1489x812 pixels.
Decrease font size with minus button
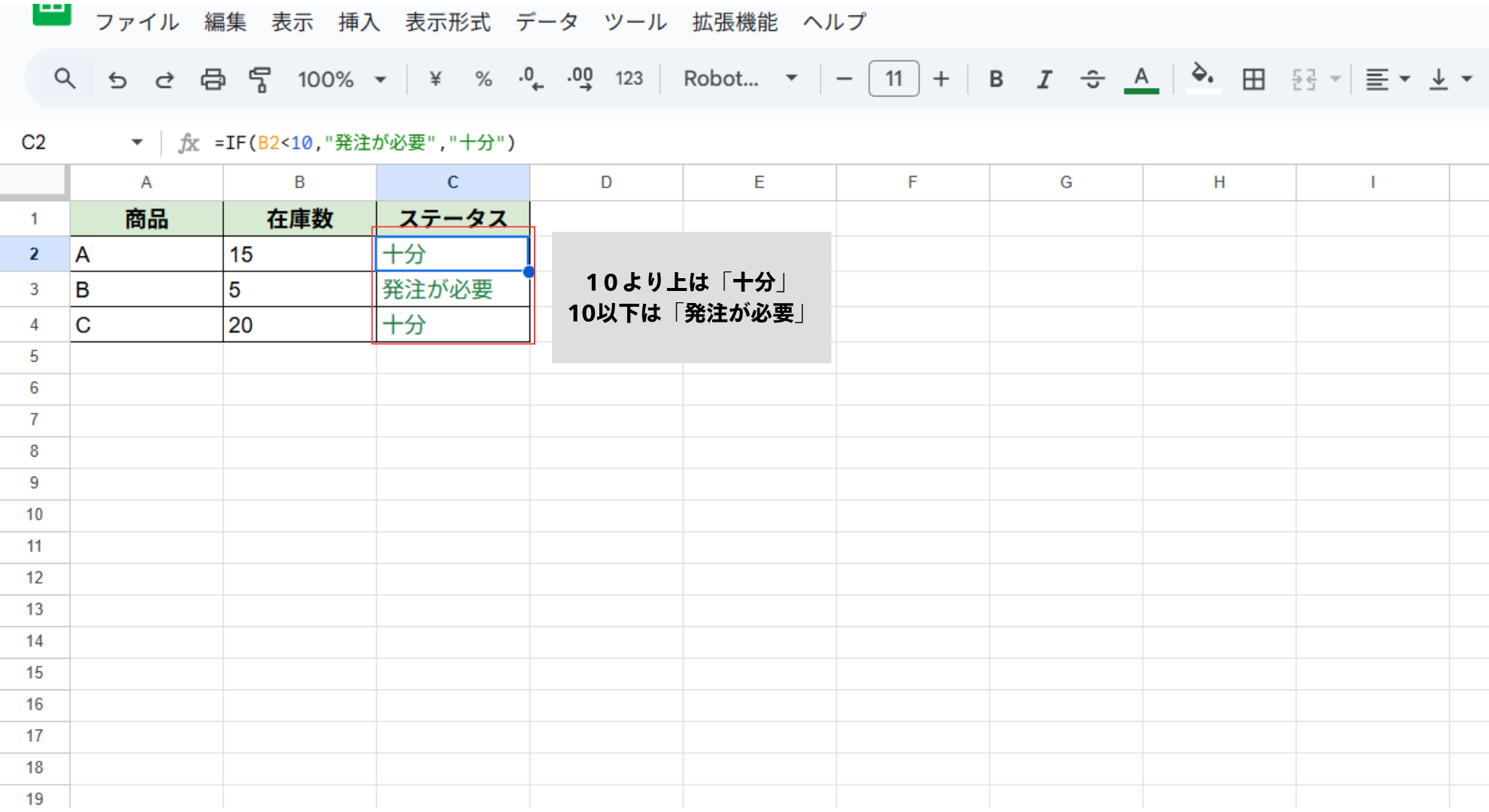(x=844, y=79)
